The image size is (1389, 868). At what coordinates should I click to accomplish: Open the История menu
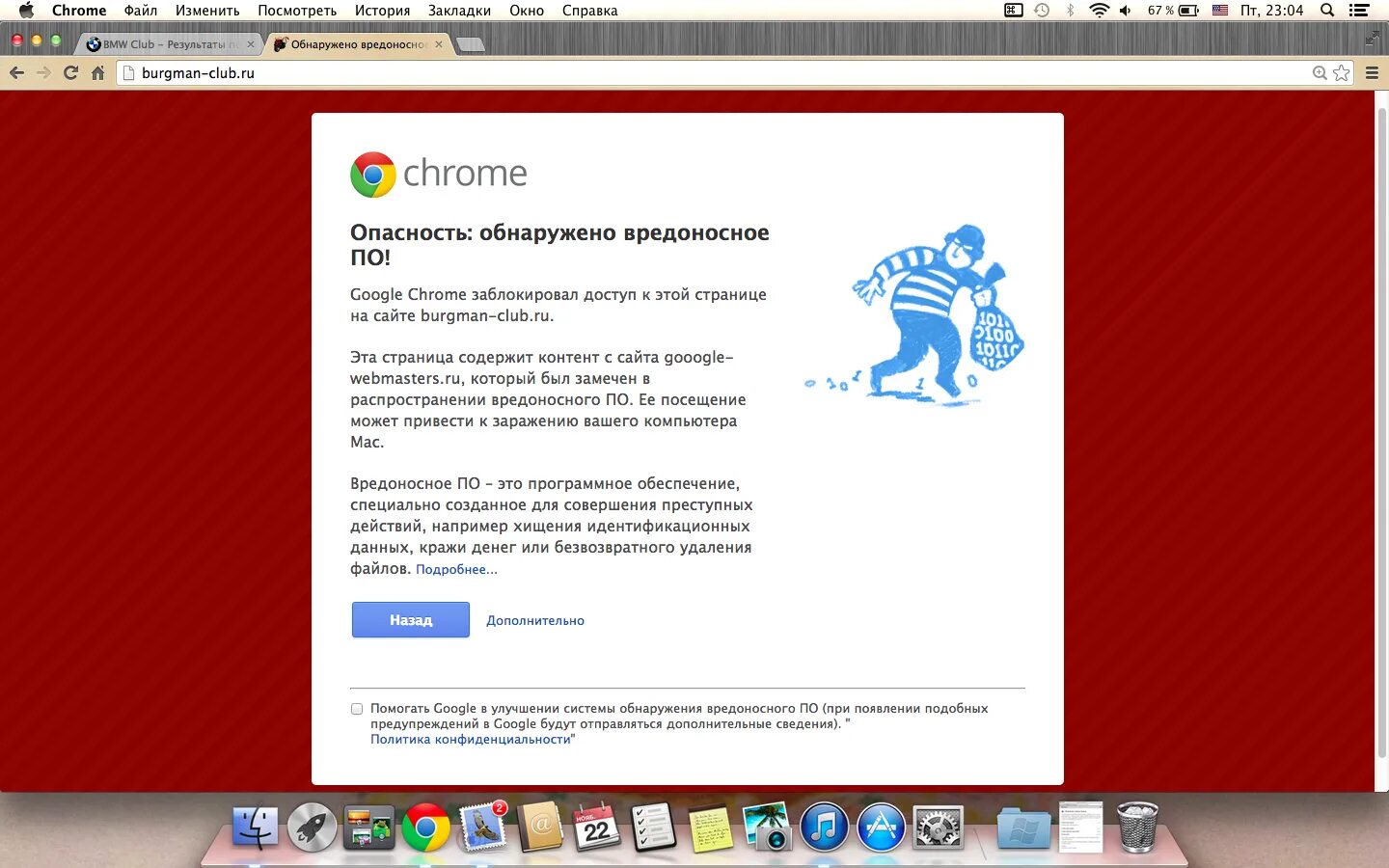382,11
